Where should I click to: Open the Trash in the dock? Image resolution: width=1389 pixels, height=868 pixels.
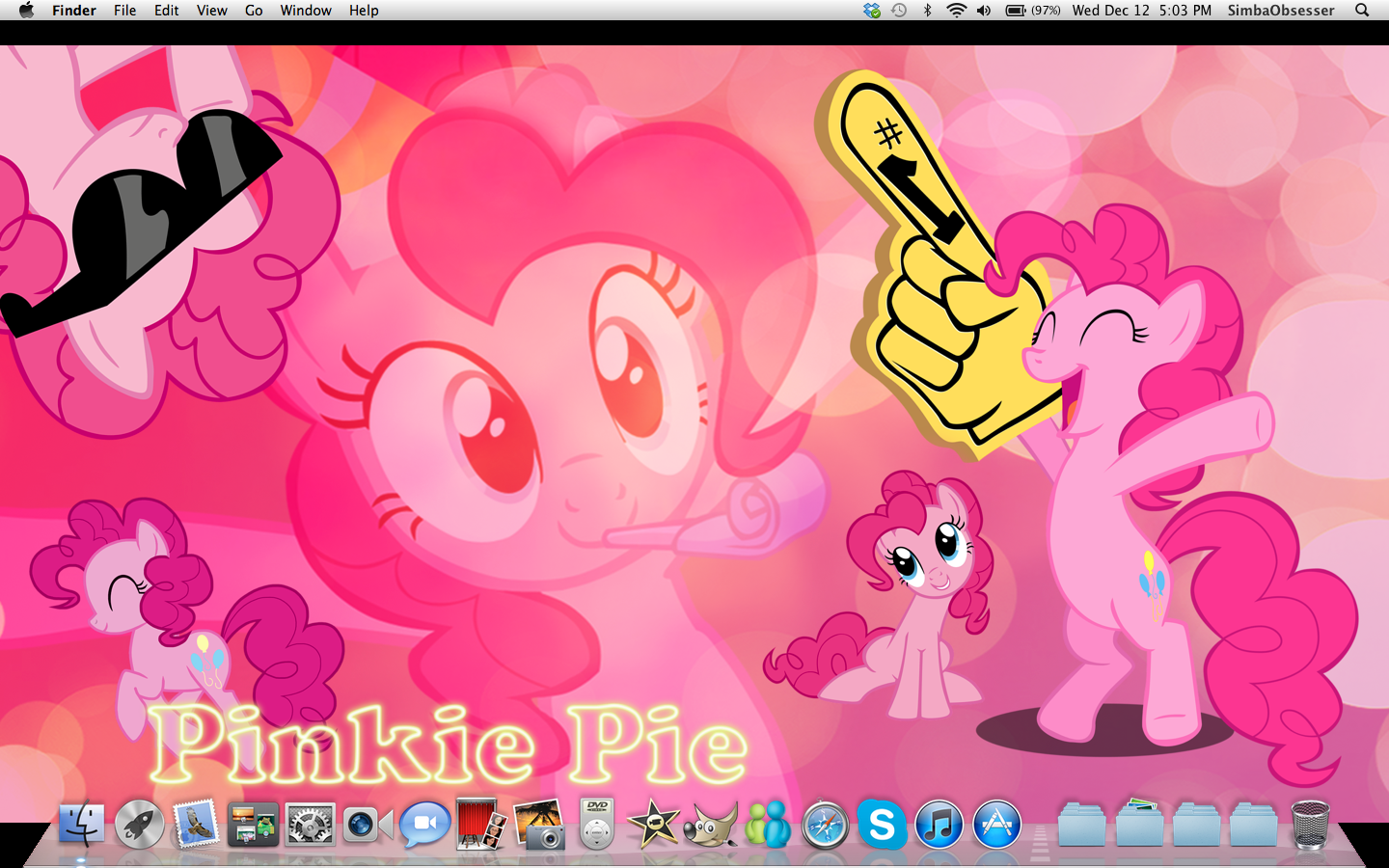coord(1310,826)
